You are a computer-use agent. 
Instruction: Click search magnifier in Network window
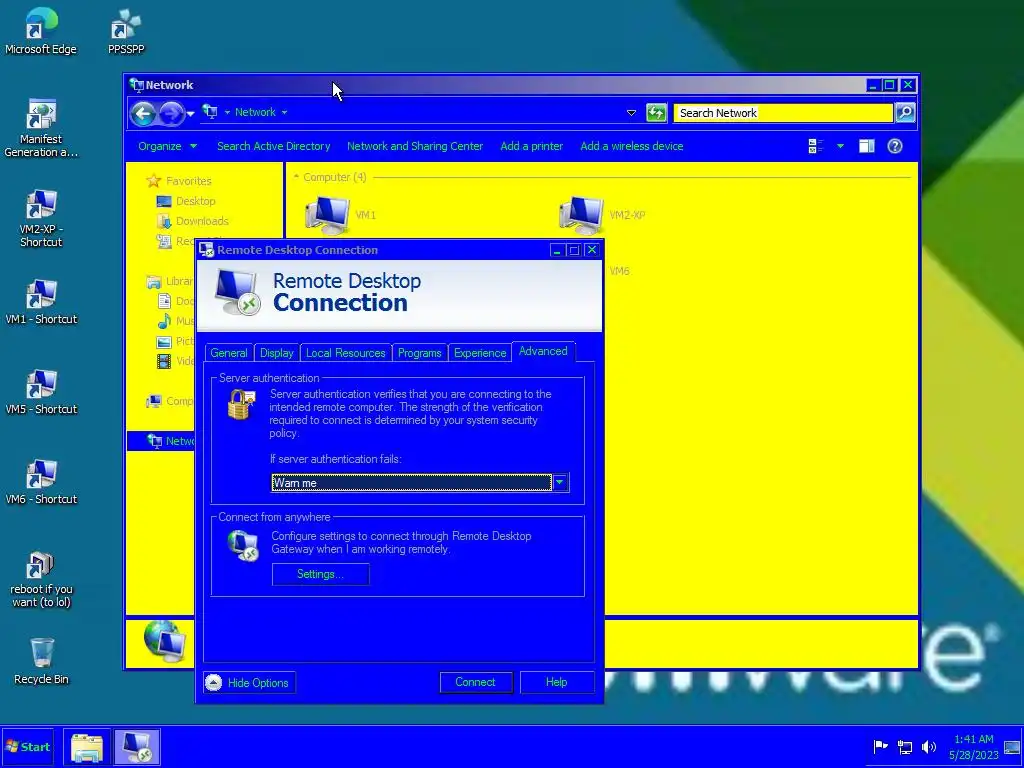pos(905,113)
